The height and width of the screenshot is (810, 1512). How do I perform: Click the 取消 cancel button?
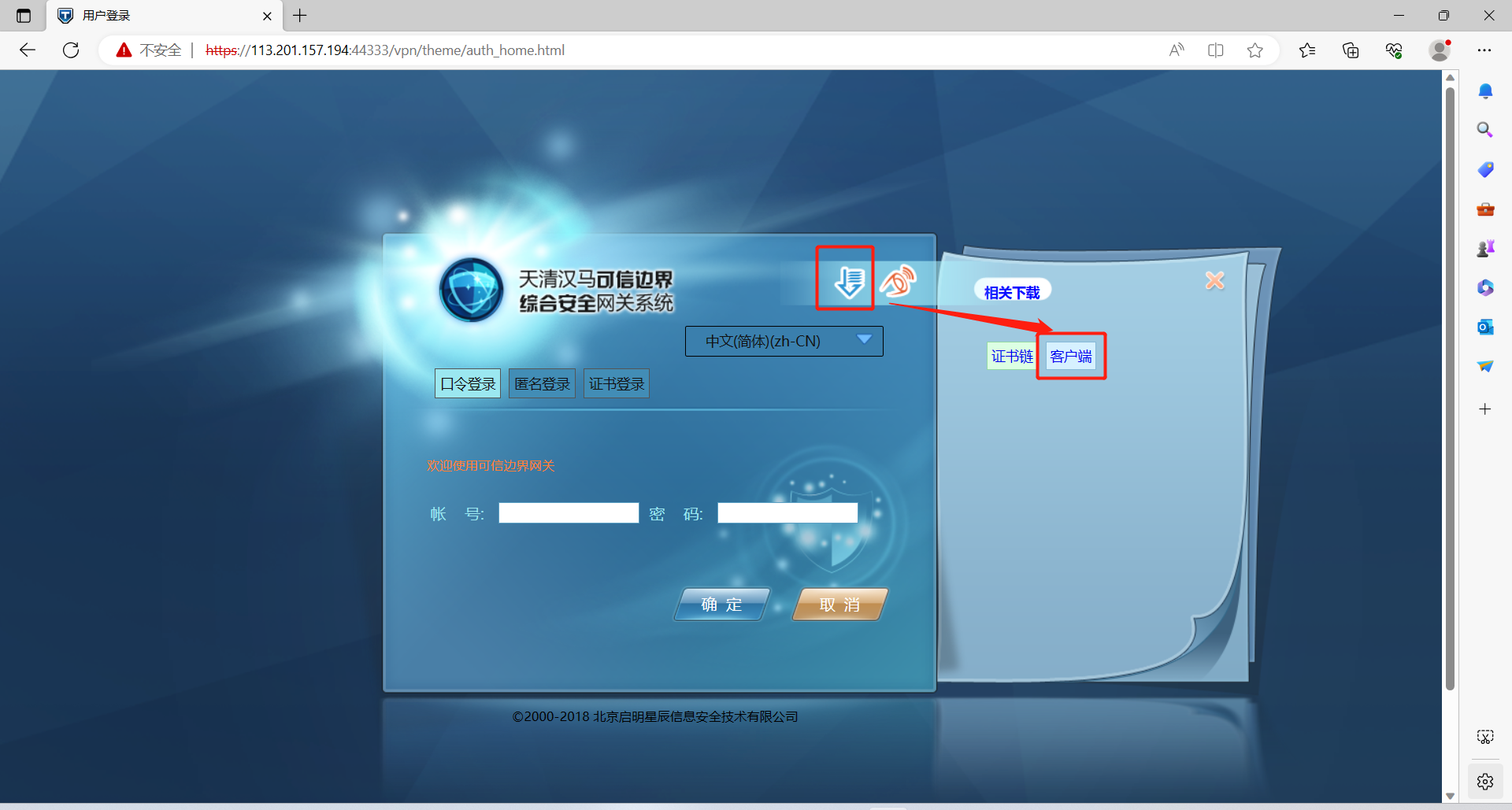(x=839, y=605)
